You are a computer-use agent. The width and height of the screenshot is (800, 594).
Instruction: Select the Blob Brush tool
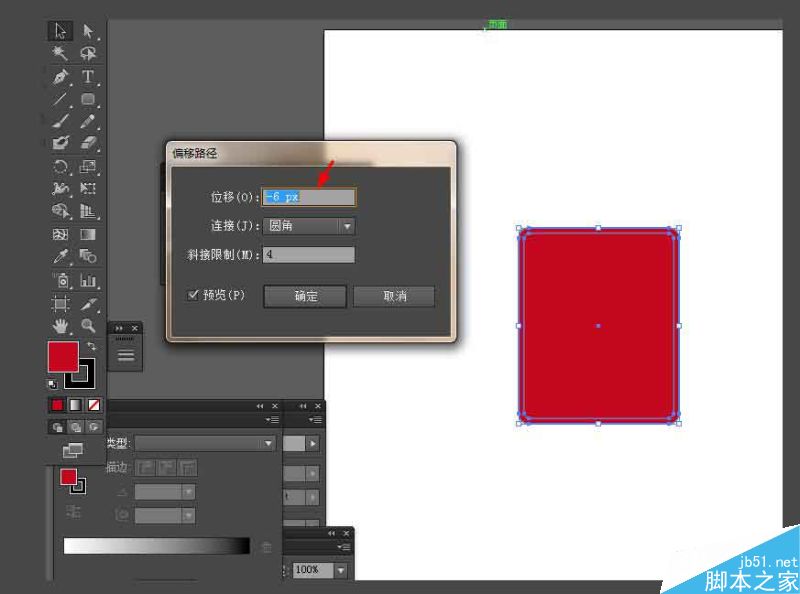click(x=60, y=142)
